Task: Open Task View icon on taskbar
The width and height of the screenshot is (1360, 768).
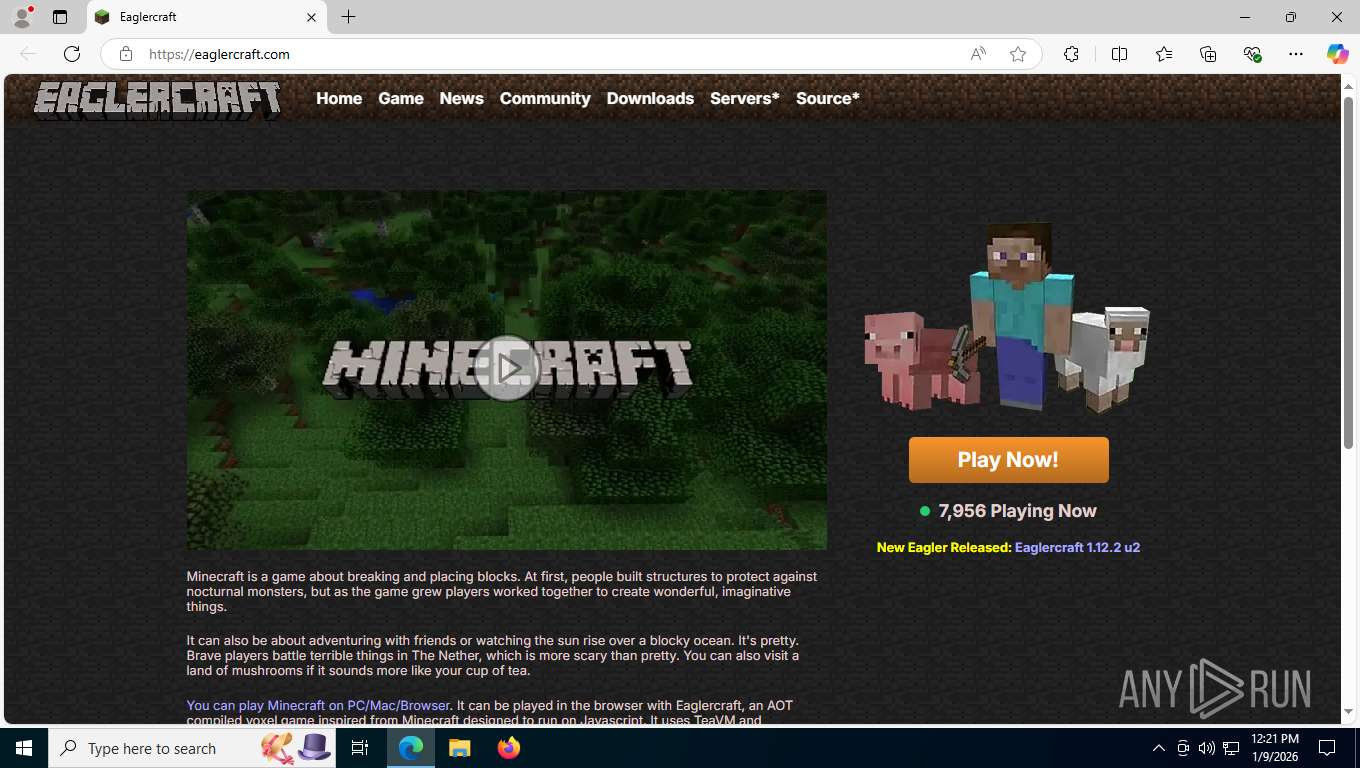Action: pos(360,748)
